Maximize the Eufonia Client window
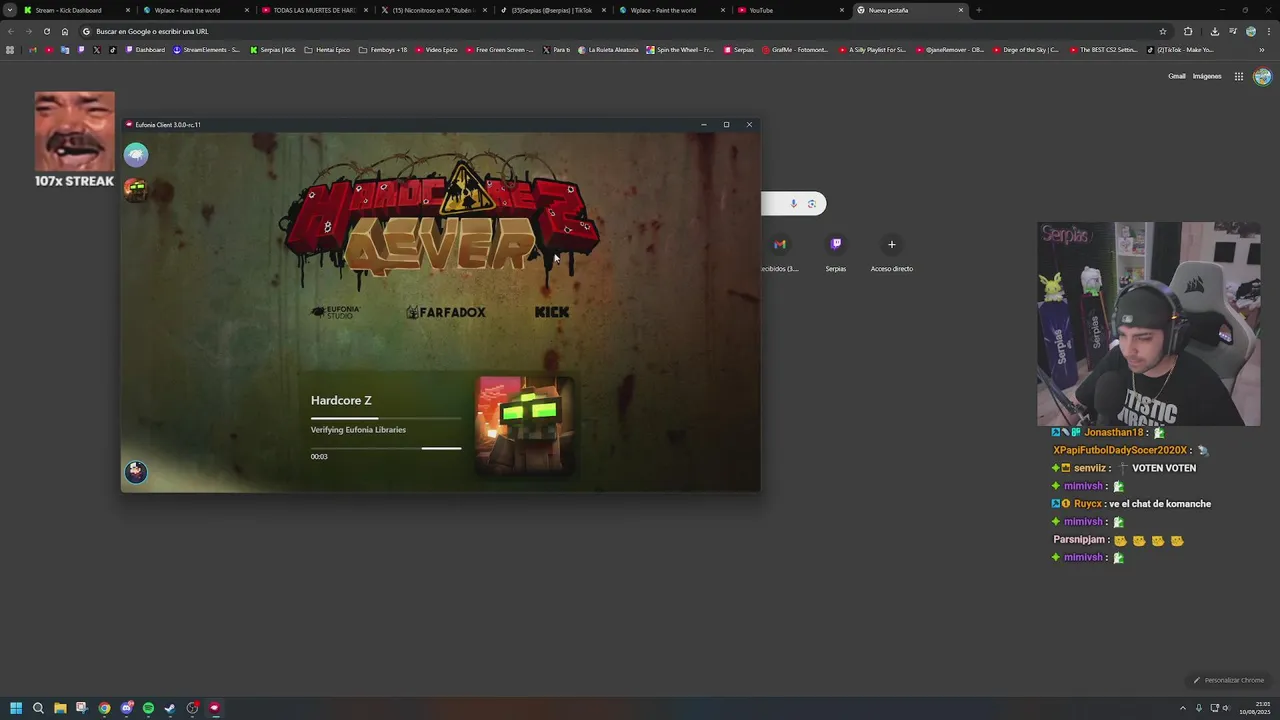Image resolution: width=1280 pixels, height=720 pixels. [x=726, y=125]
